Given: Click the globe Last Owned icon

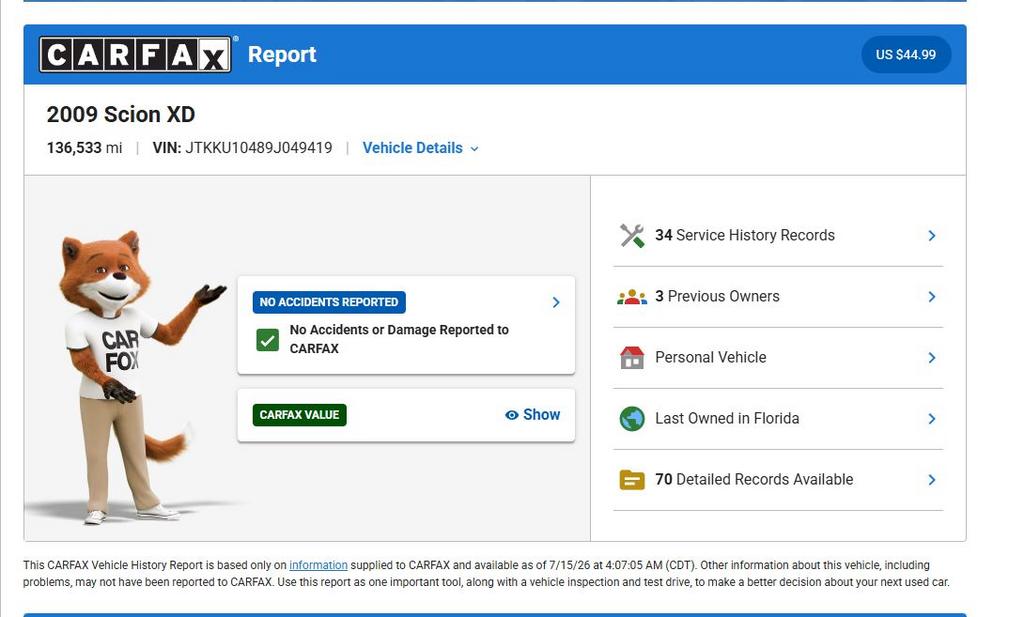Looking at the screenshot, I should (632, 419).
